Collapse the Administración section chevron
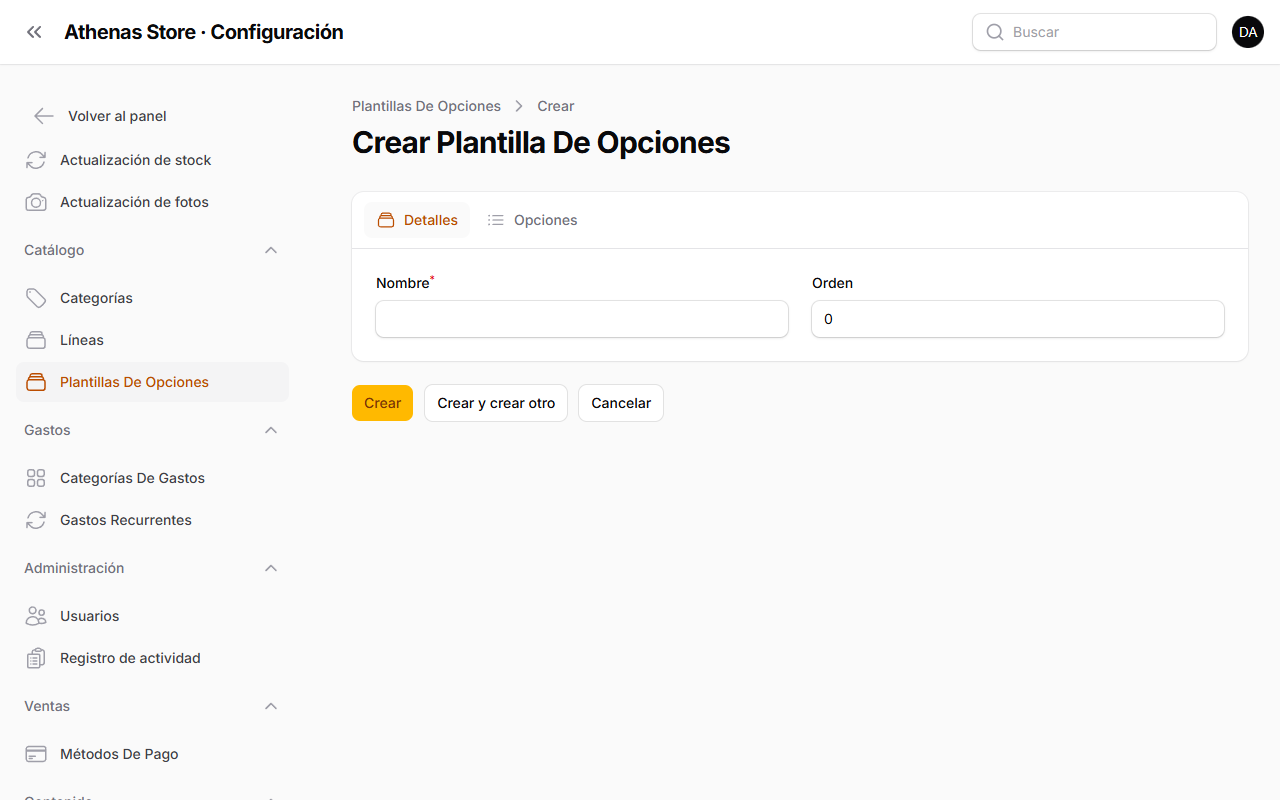This screenshot has height=800, width=1280. click(x=271, y=568)
